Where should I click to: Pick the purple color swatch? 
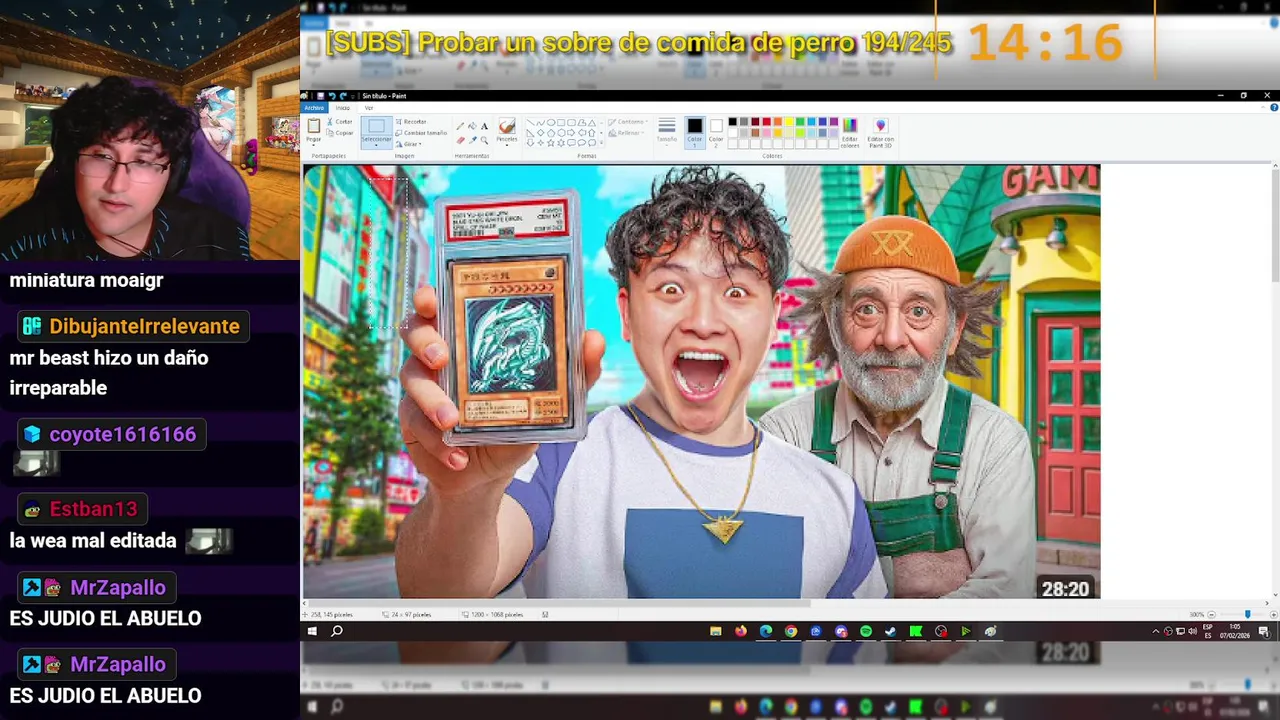coord(834,122)
